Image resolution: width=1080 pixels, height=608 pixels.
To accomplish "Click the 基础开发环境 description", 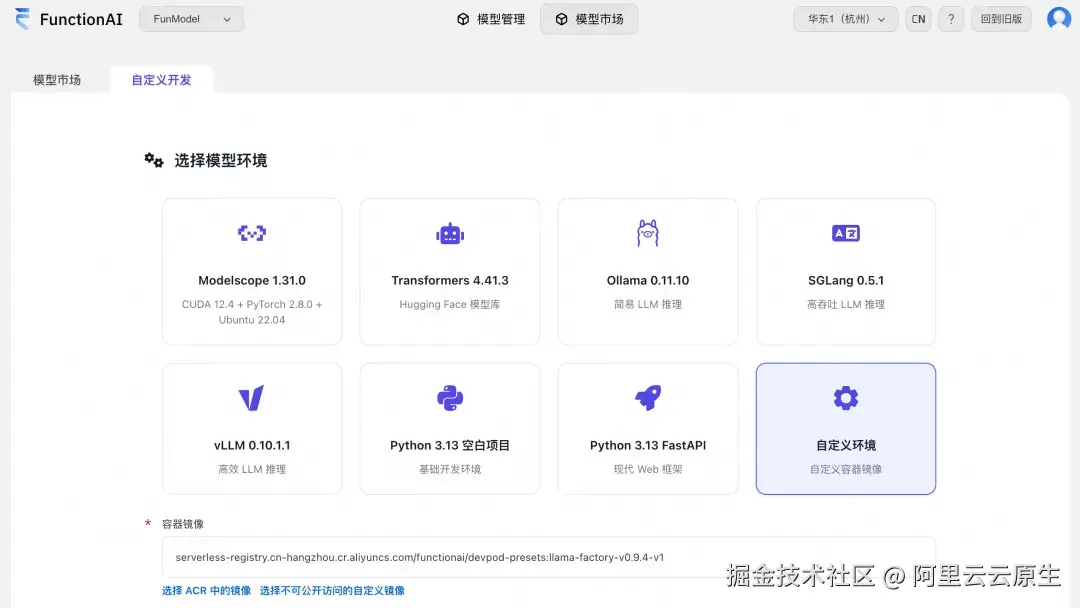I will click(x=450, y=470).
